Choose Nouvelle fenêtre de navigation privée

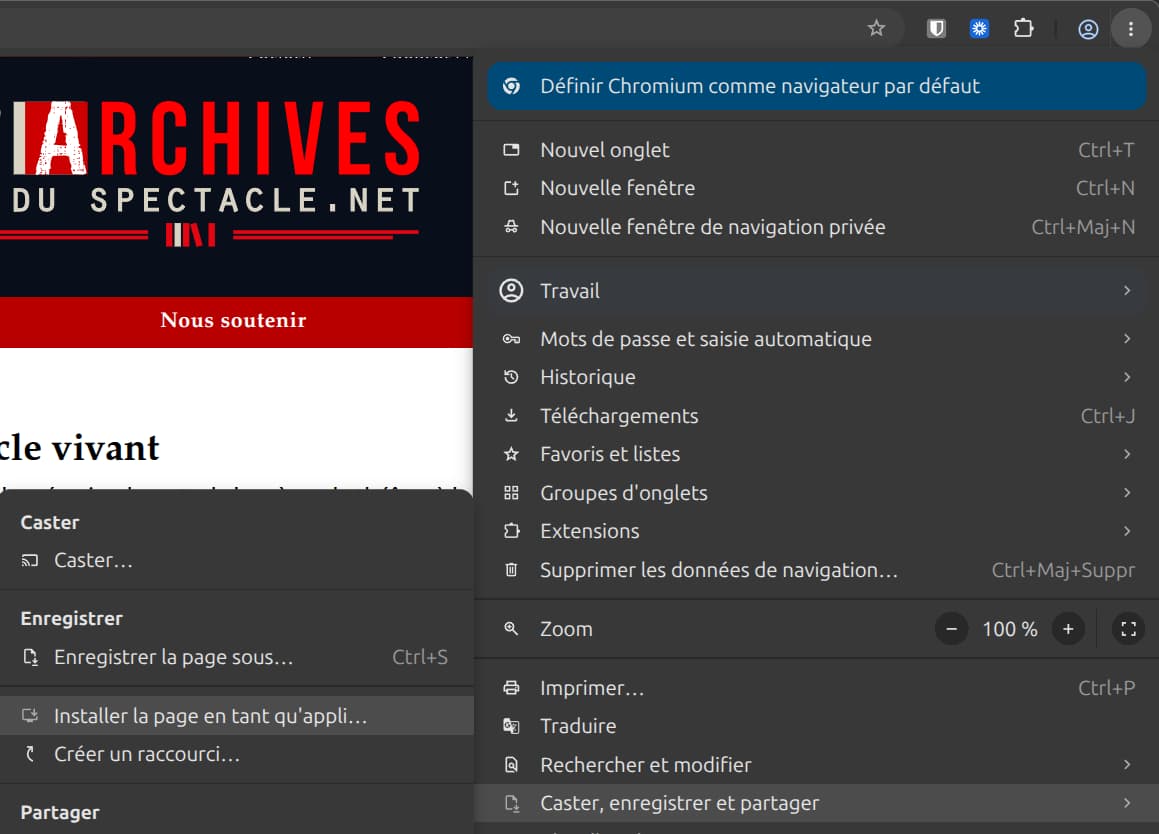[817, 227]
